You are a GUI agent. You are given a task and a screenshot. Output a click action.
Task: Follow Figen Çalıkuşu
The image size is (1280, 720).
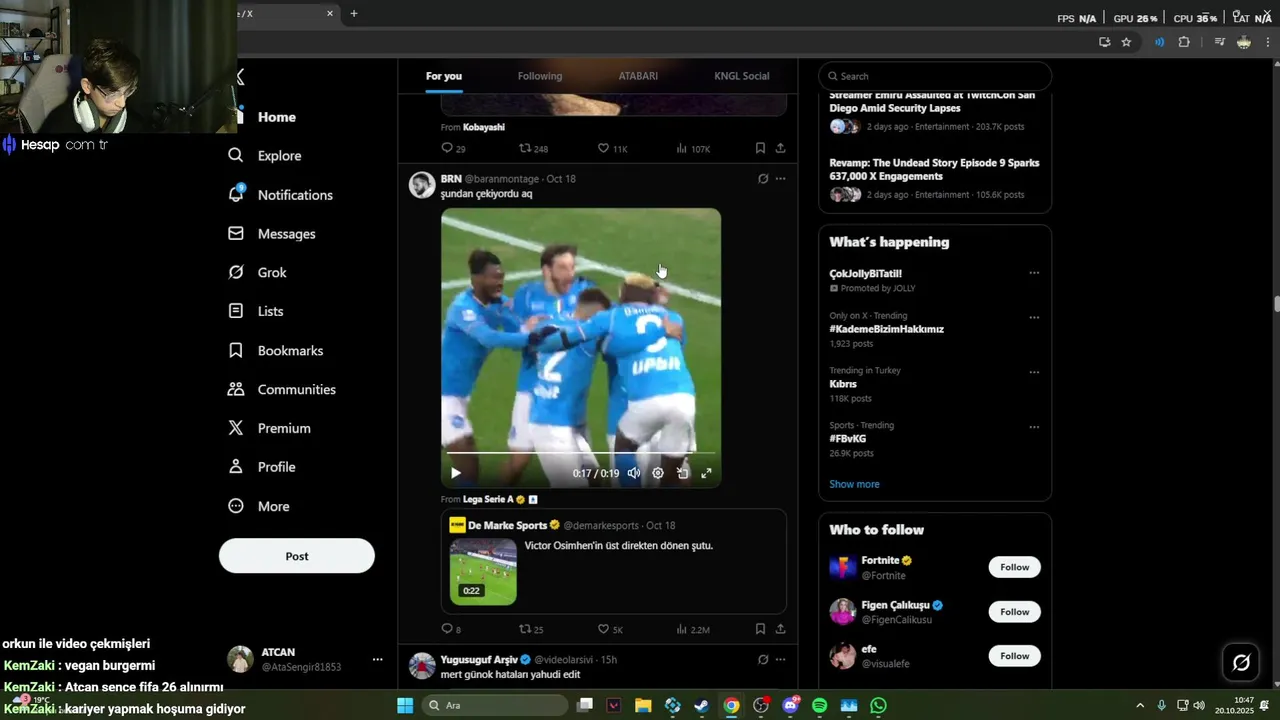(x=1014, y=612)
